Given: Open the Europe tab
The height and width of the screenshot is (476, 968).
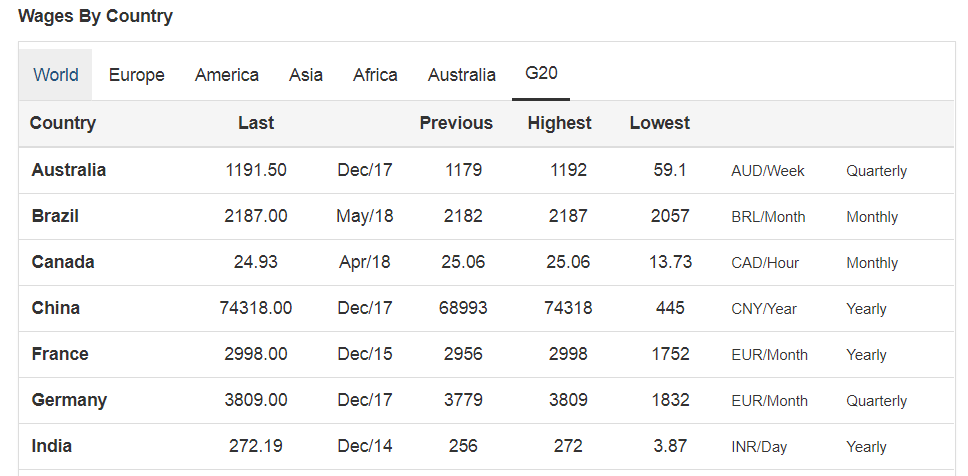Looking at the screenshot, I should 136,75.
